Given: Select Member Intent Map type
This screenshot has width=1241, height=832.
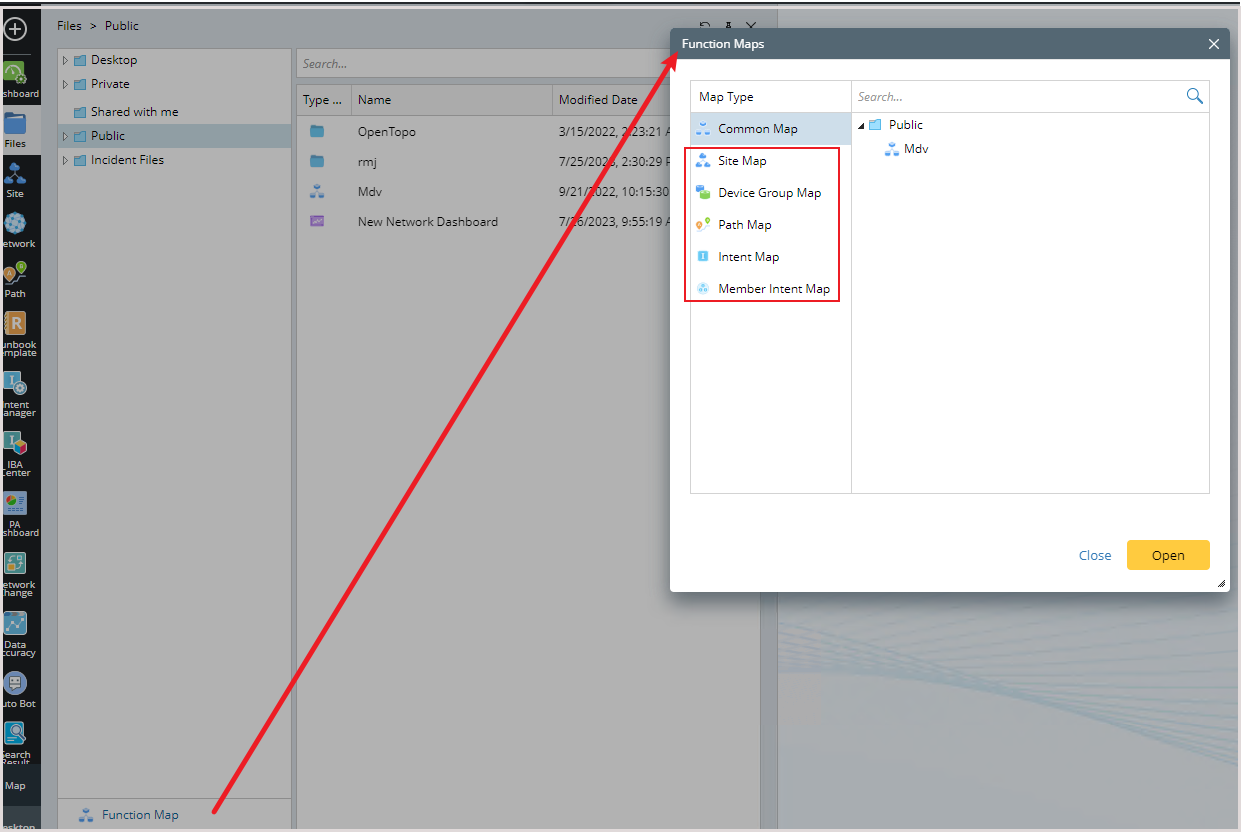Looking at the screenshot, I should tap(770, 289).
